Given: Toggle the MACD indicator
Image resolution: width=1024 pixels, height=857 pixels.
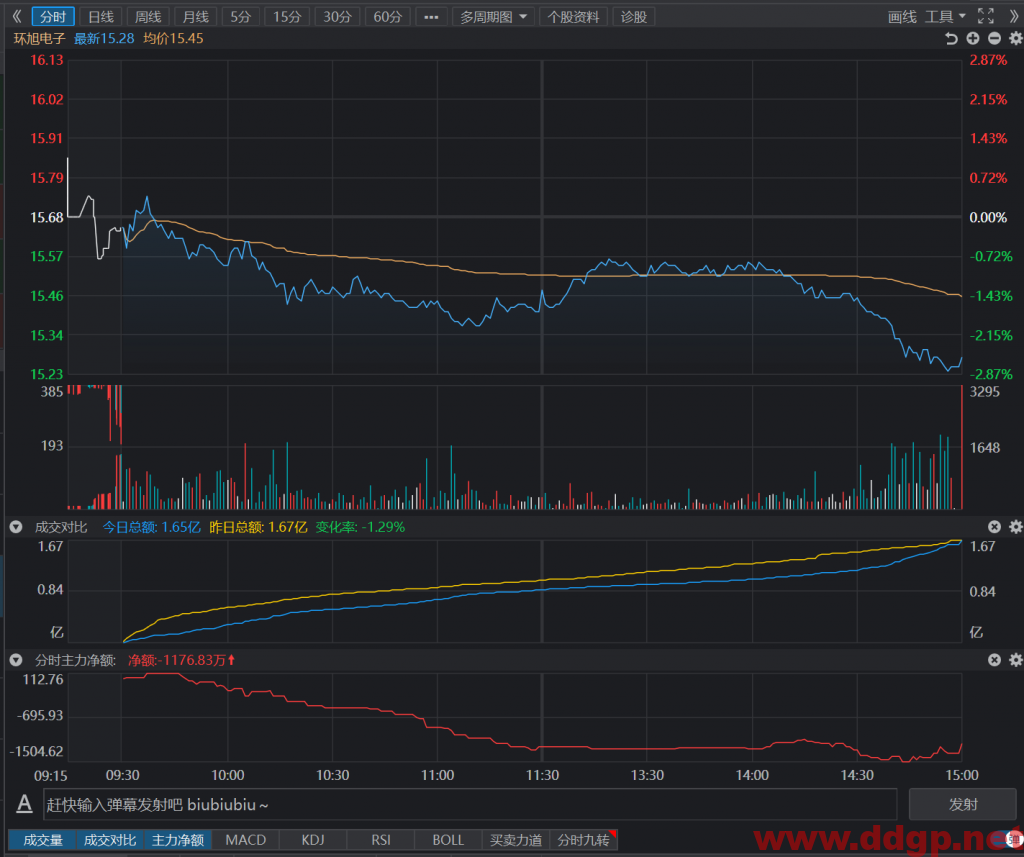Looking at the screenshot, I should pos(246,839).
